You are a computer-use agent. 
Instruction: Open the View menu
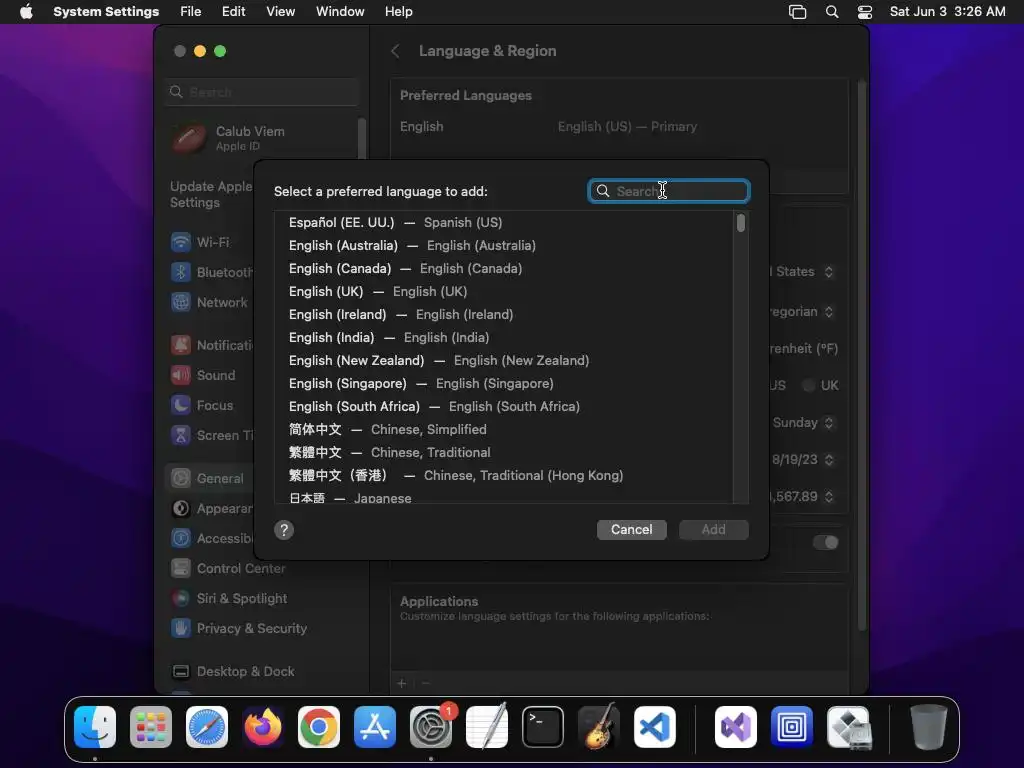point(281,12)
